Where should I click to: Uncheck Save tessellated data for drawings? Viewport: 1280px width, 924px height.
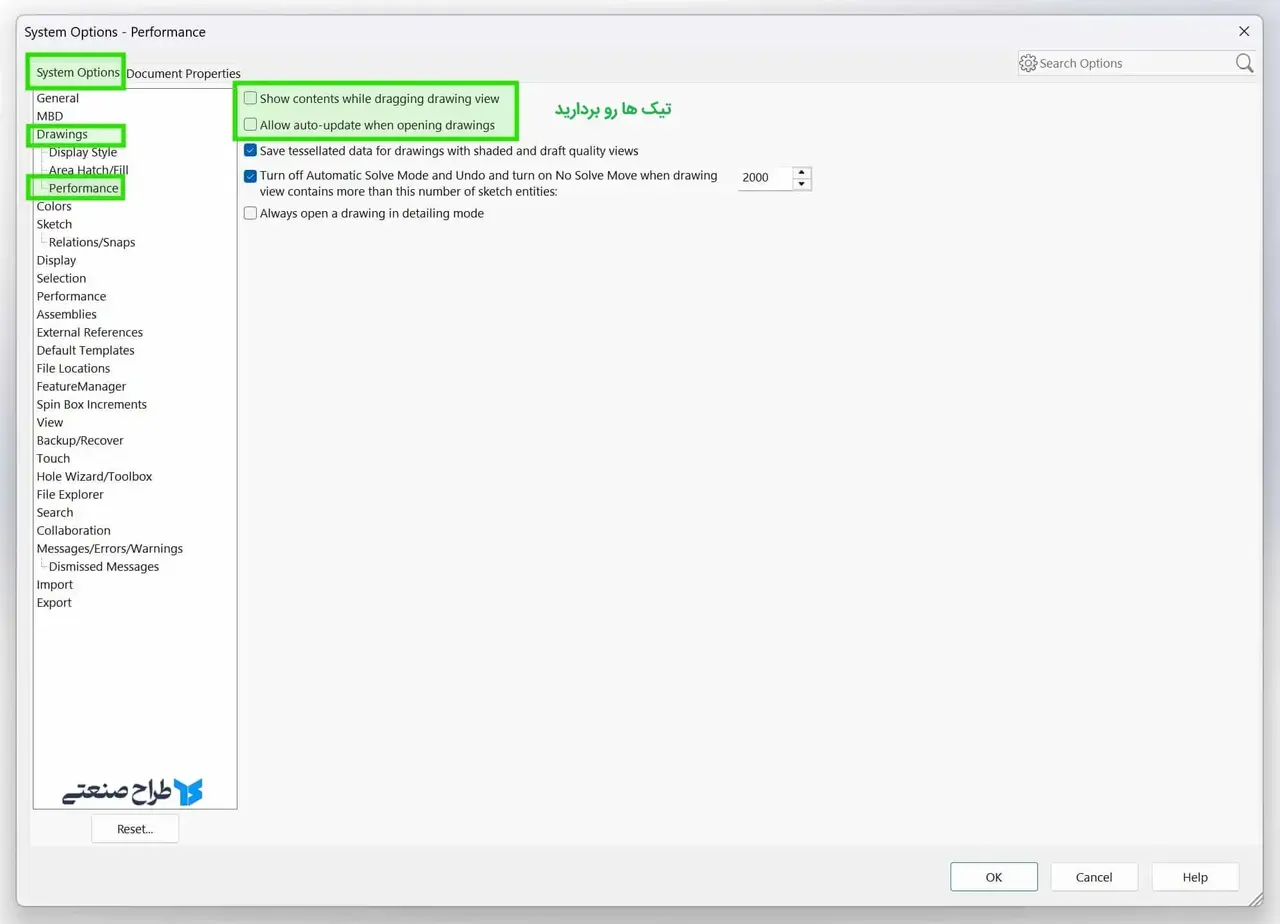point(251,151)
